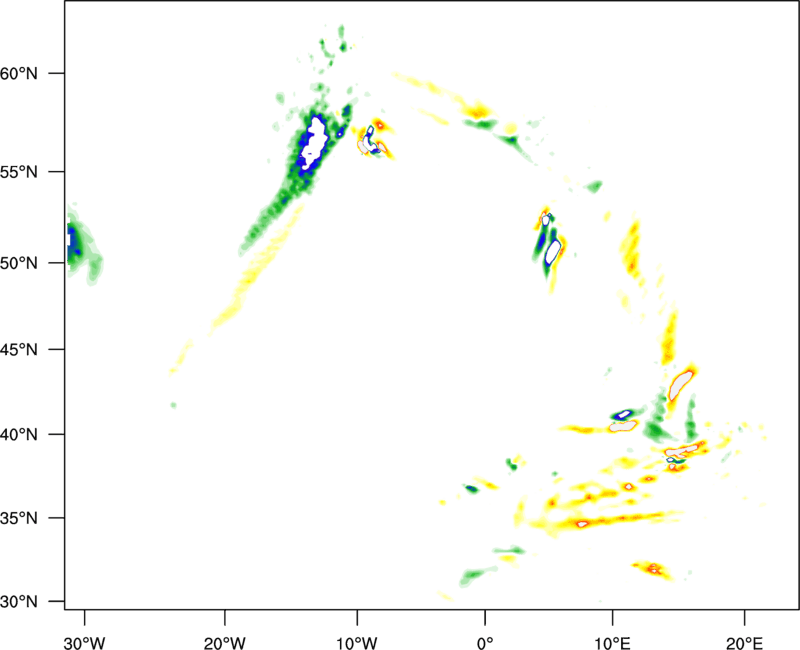Click the 10°E longitude label

(612, 643)
